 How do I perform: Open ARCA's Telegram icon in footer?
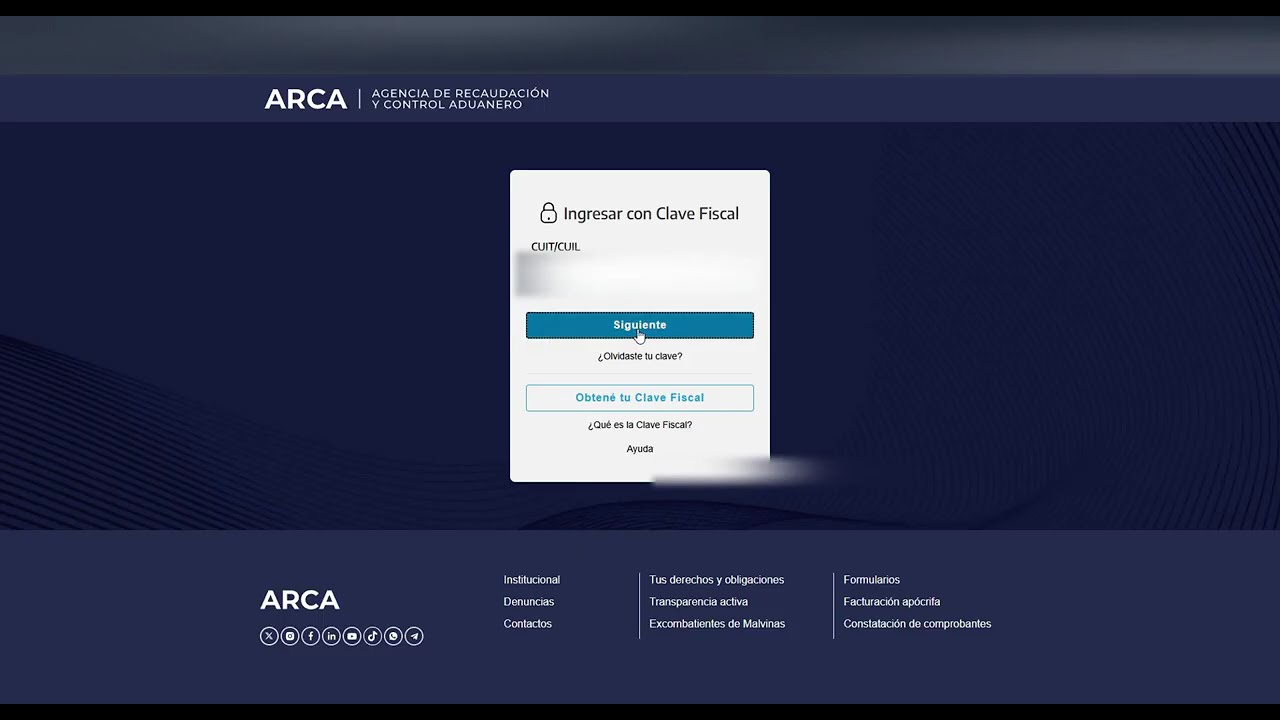click(414, 636)
